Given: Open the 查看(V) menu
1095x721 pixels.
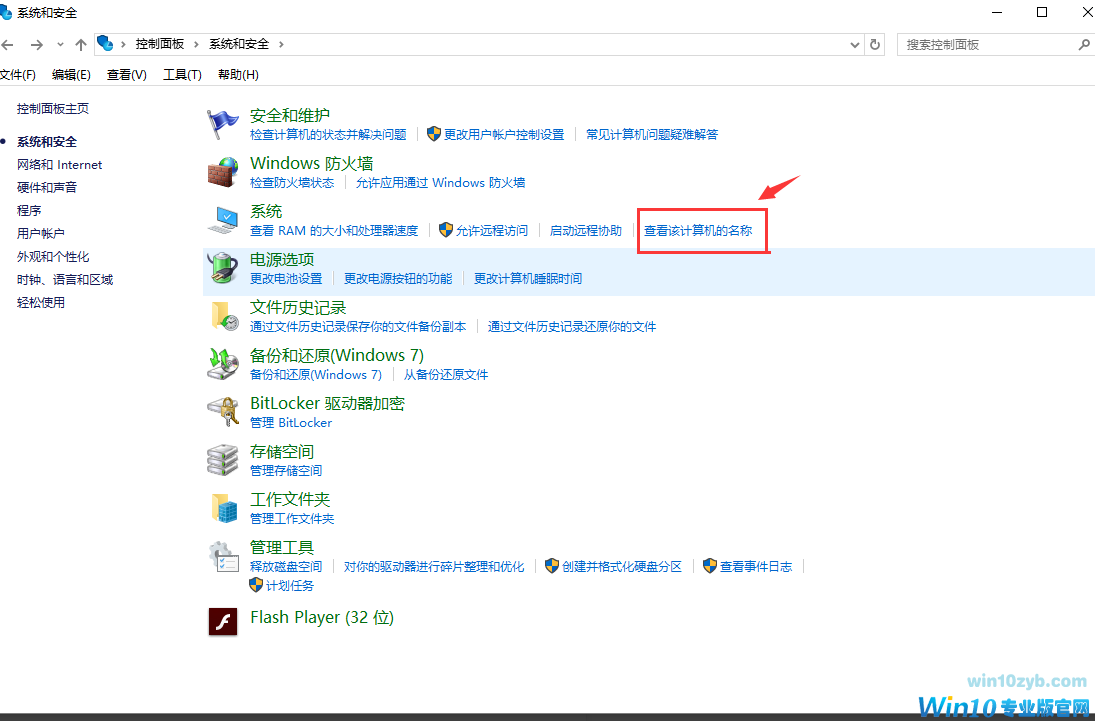Looking at the screenshot, I should click(x=125, y=74).
